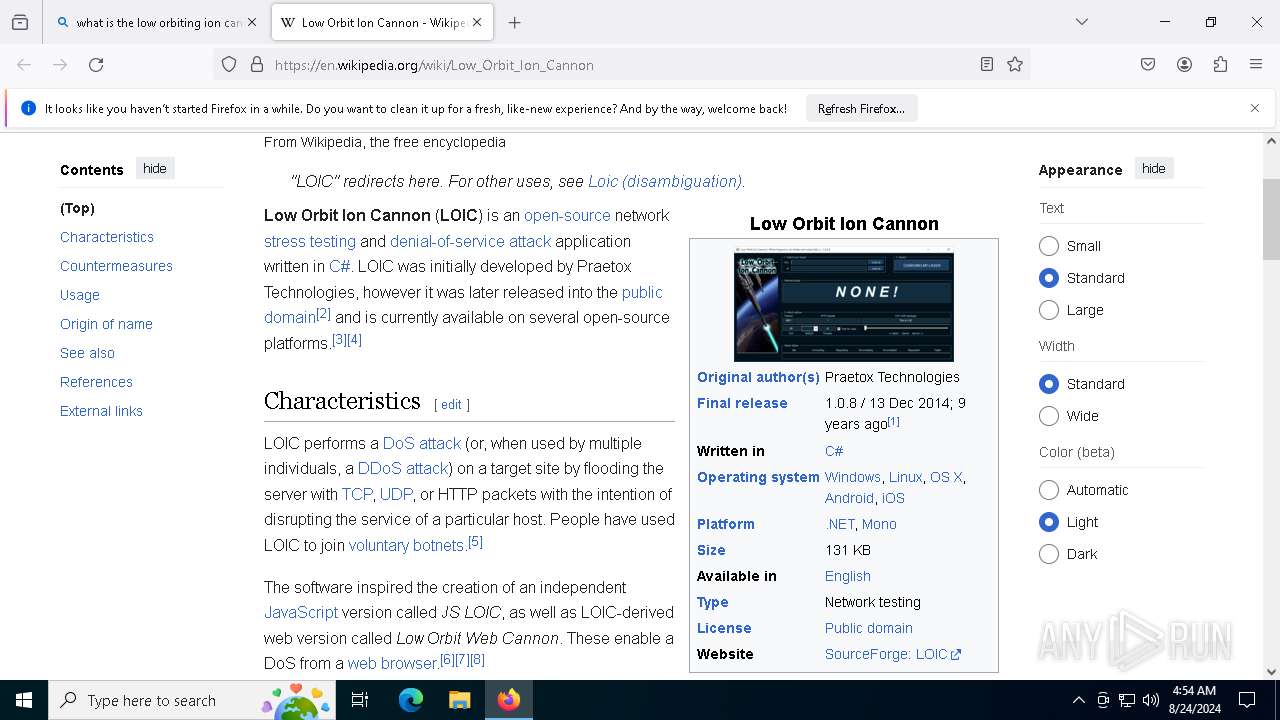Image resolution: width=1280 pixels, height=720 pixels.
Task: Launch Microsoft Edge from the taskbar
Action: click(411, 700)
